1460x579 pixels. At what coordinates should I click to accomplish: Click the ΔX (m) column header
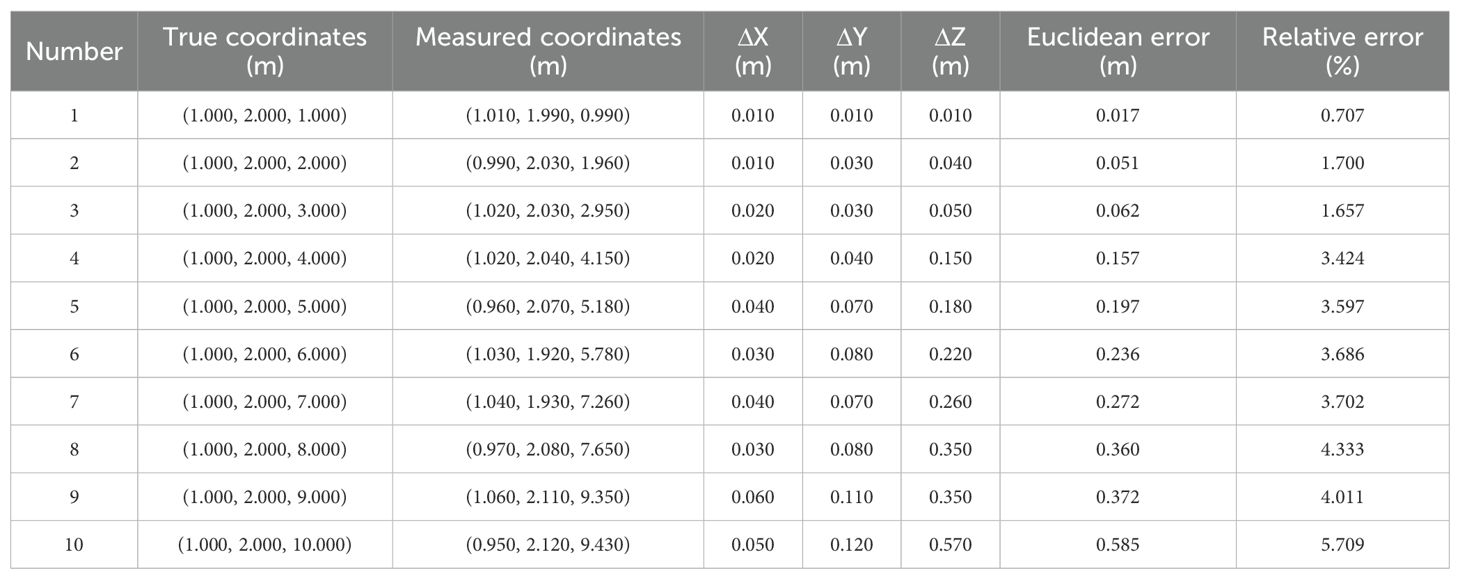pos(752,51)
